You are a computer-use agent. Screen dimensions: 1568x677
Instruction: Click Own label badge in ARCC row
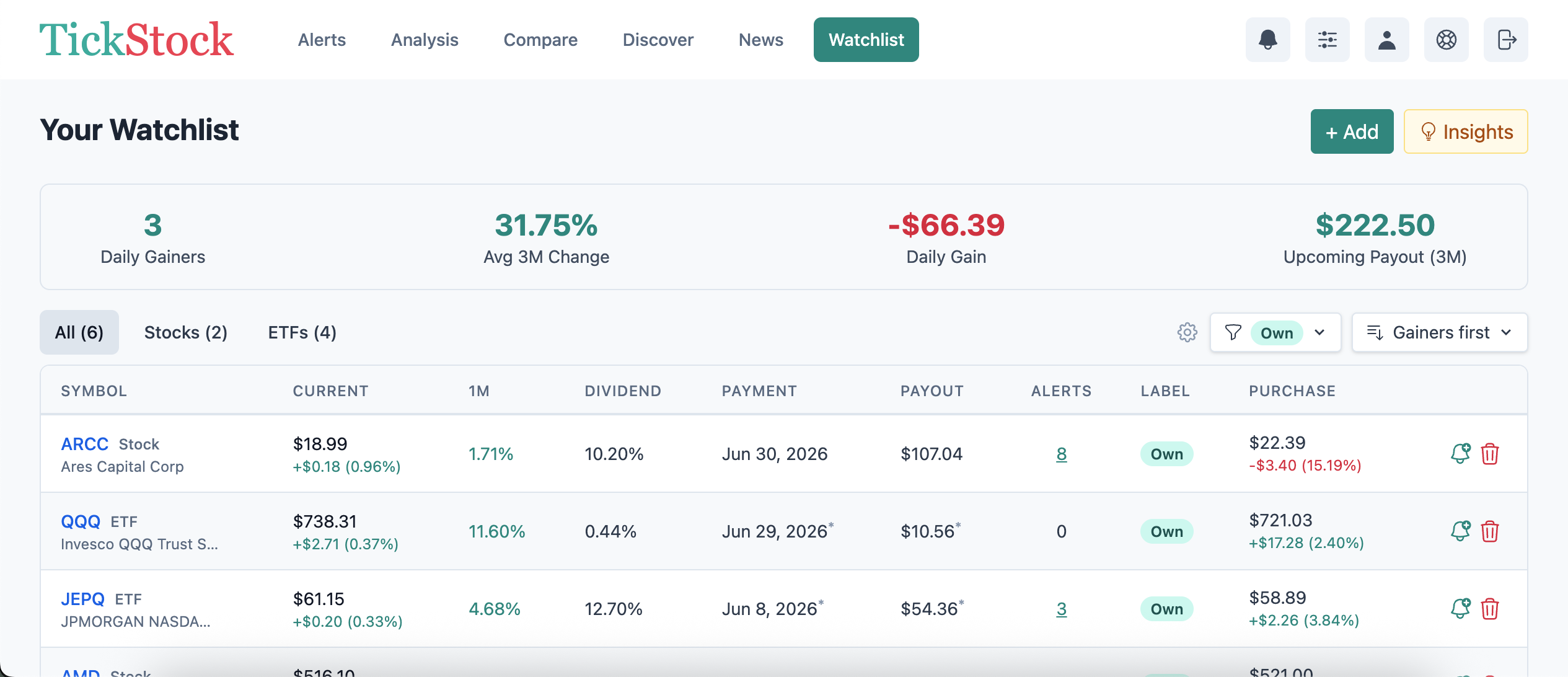(x=1167, y=454)
